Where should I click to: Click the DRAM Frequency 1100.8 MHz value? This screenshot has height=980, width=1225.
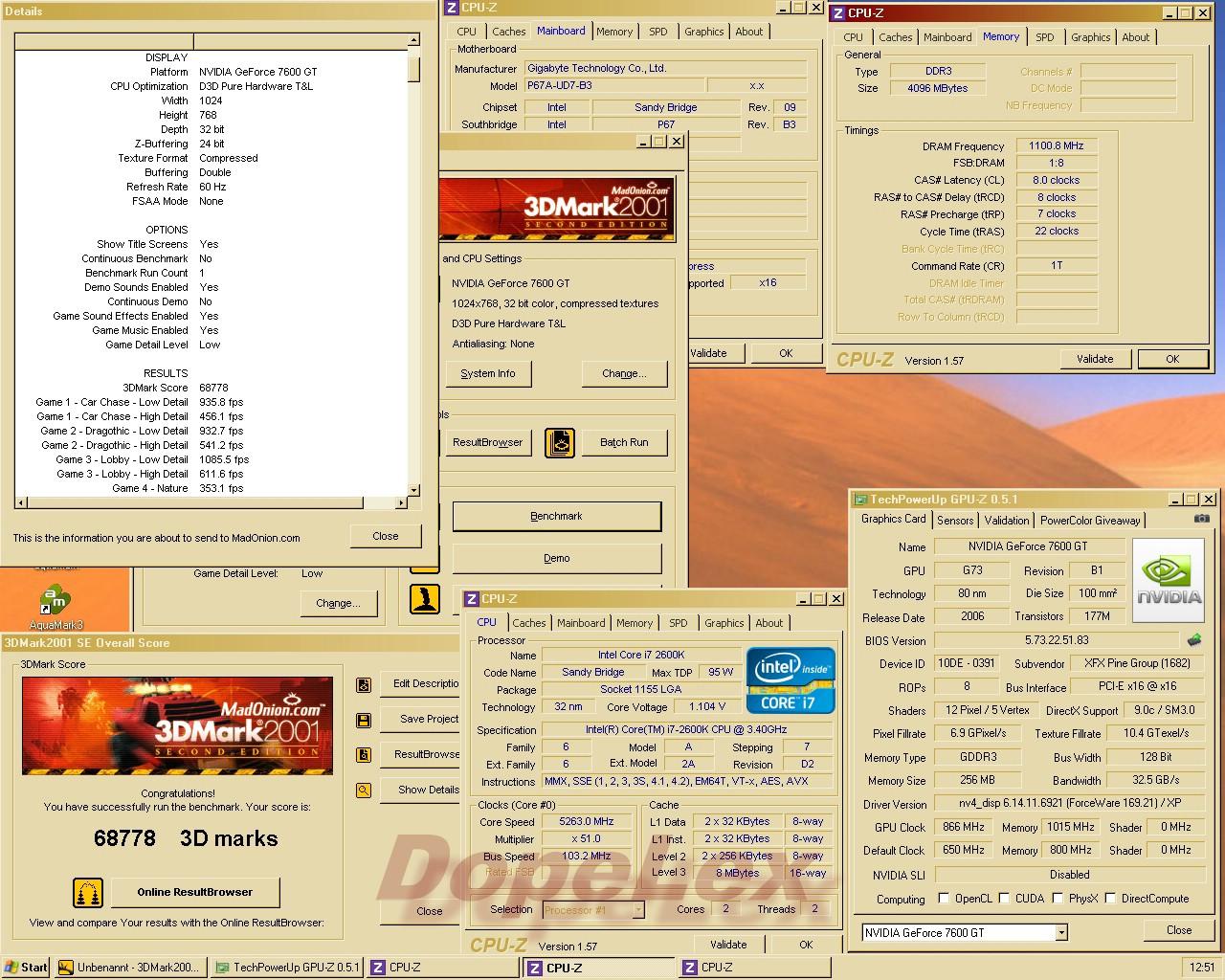(1057, 146)
